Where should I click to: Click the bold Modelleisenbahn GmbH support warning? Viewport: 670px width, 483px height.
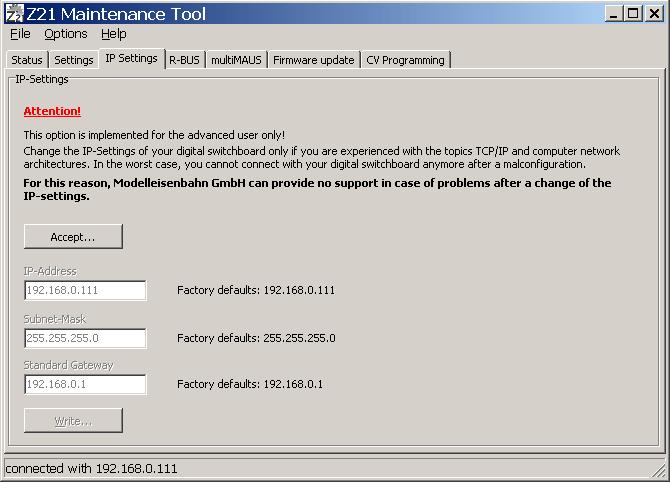(x=317, y=189)
